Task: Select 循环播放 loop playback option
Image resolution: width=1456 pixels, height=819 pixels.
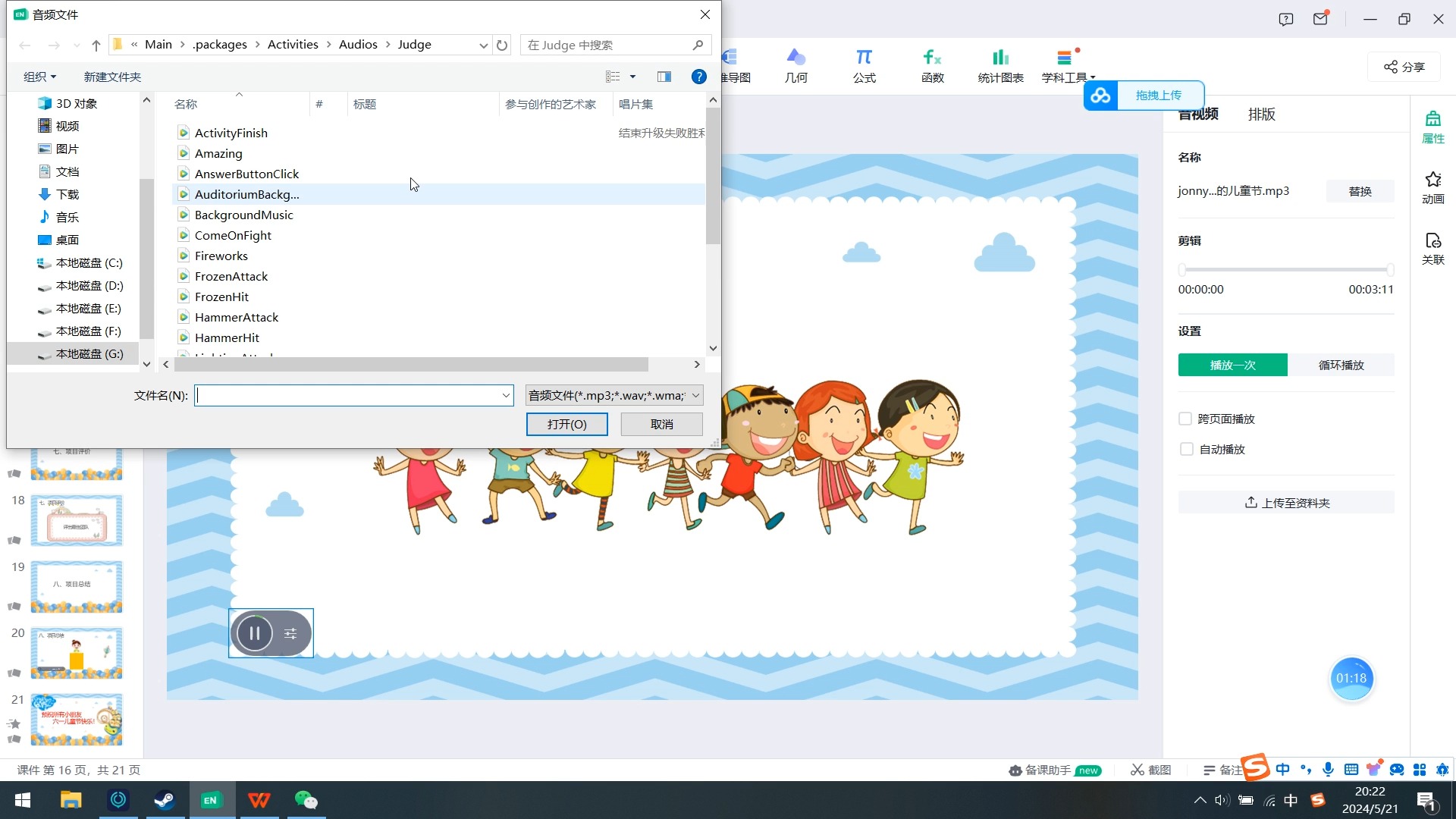Action: tap(1341, 365)
